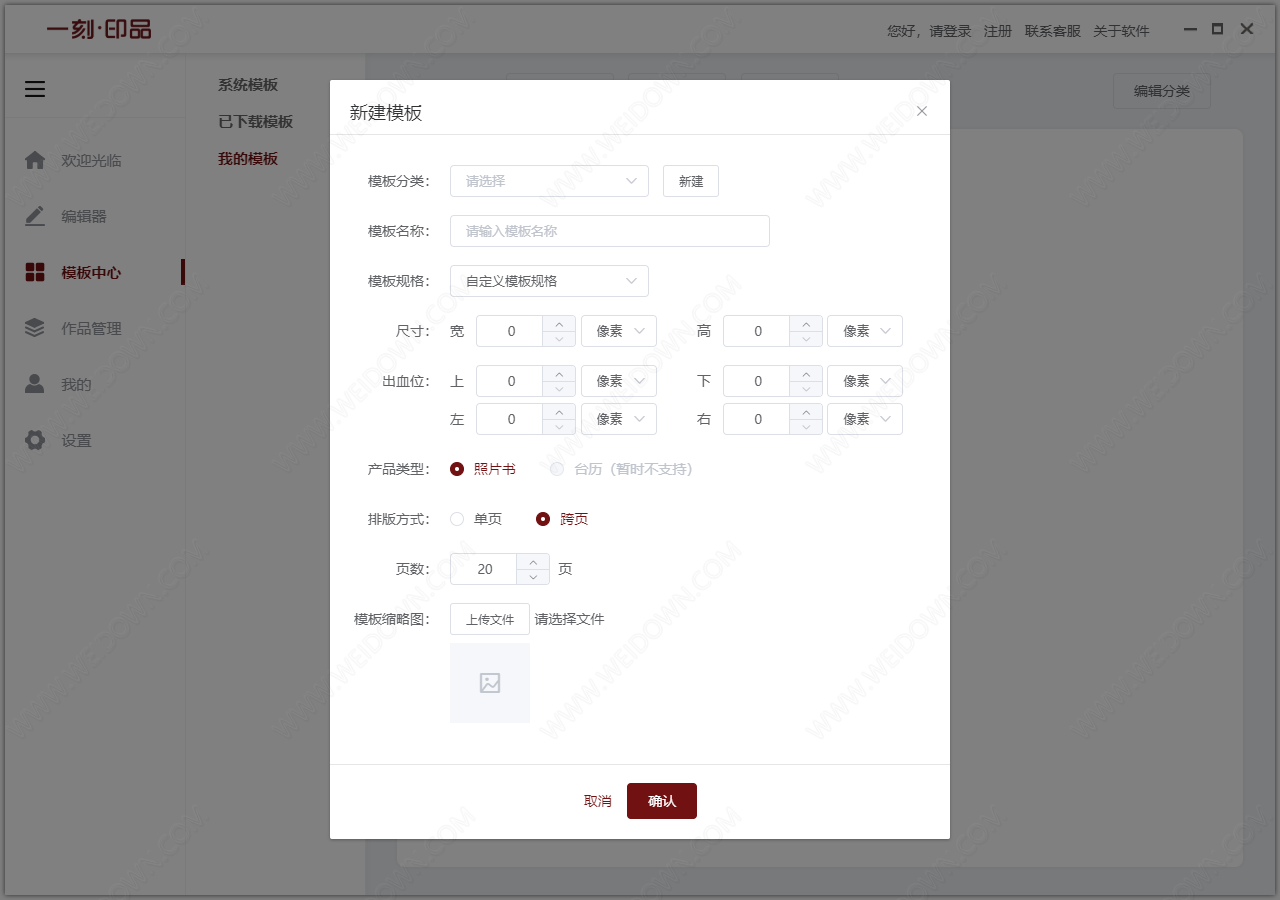
Task: Click 取消 to cancel
Action: tap(598, 801)
